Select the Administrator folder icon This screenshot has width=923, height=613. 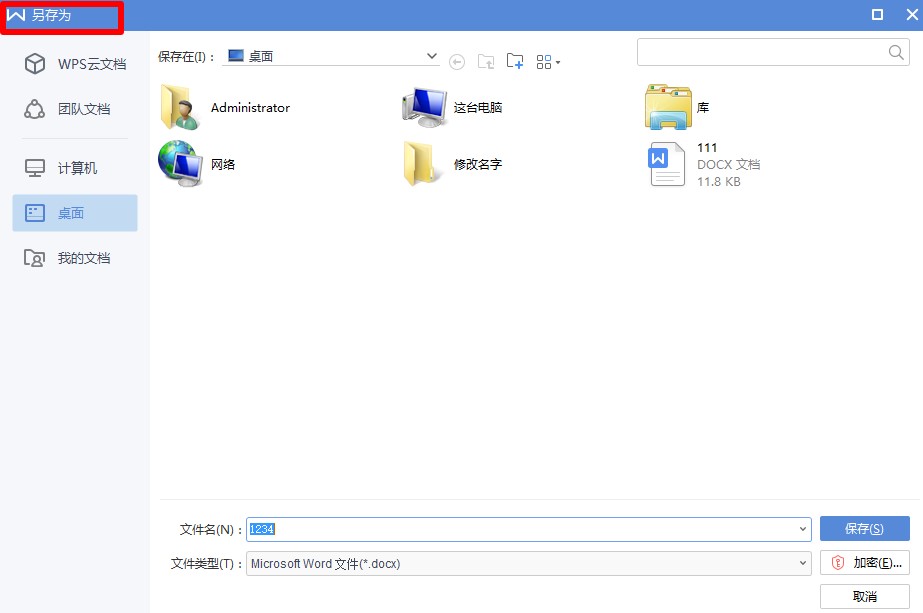pyautogui.click(x=180, y=107)
